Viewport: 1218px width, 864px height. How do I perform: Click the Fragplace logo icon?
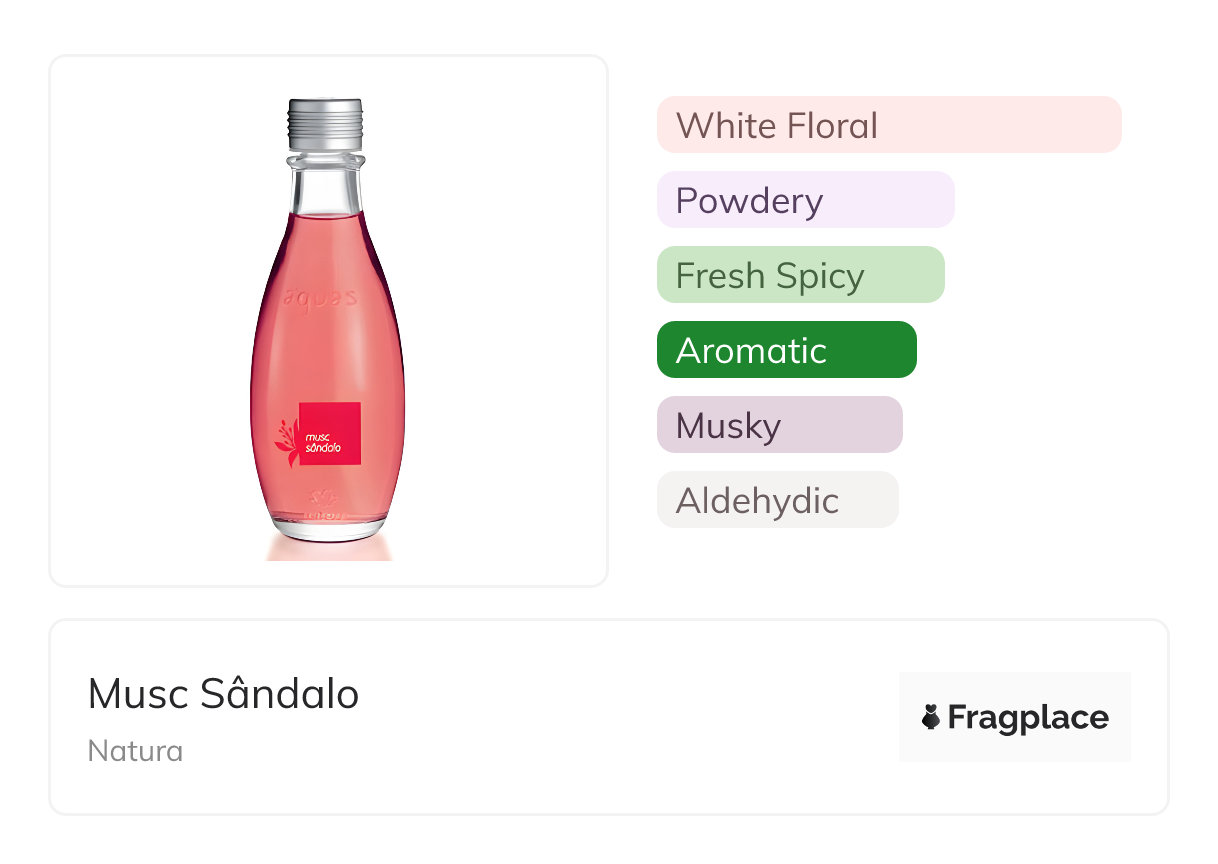(x=931, y=717)
